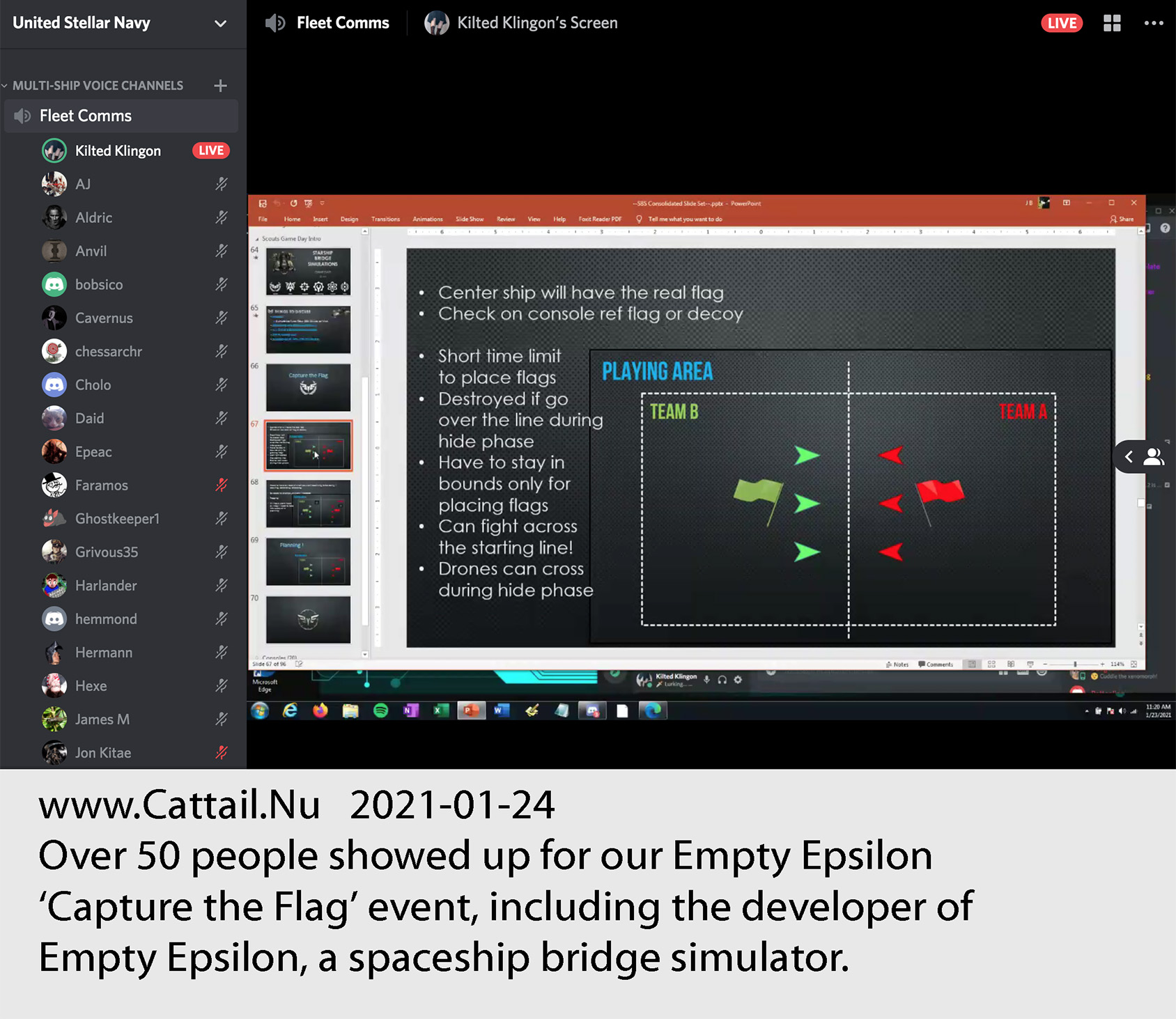
Task: Click the PowerPoint zoom slider
Action: pos(1075,664)
